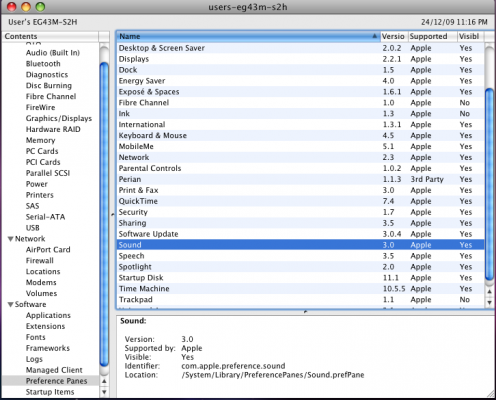
Task: Select the Security preference pane row
Action: pos(300,212)
